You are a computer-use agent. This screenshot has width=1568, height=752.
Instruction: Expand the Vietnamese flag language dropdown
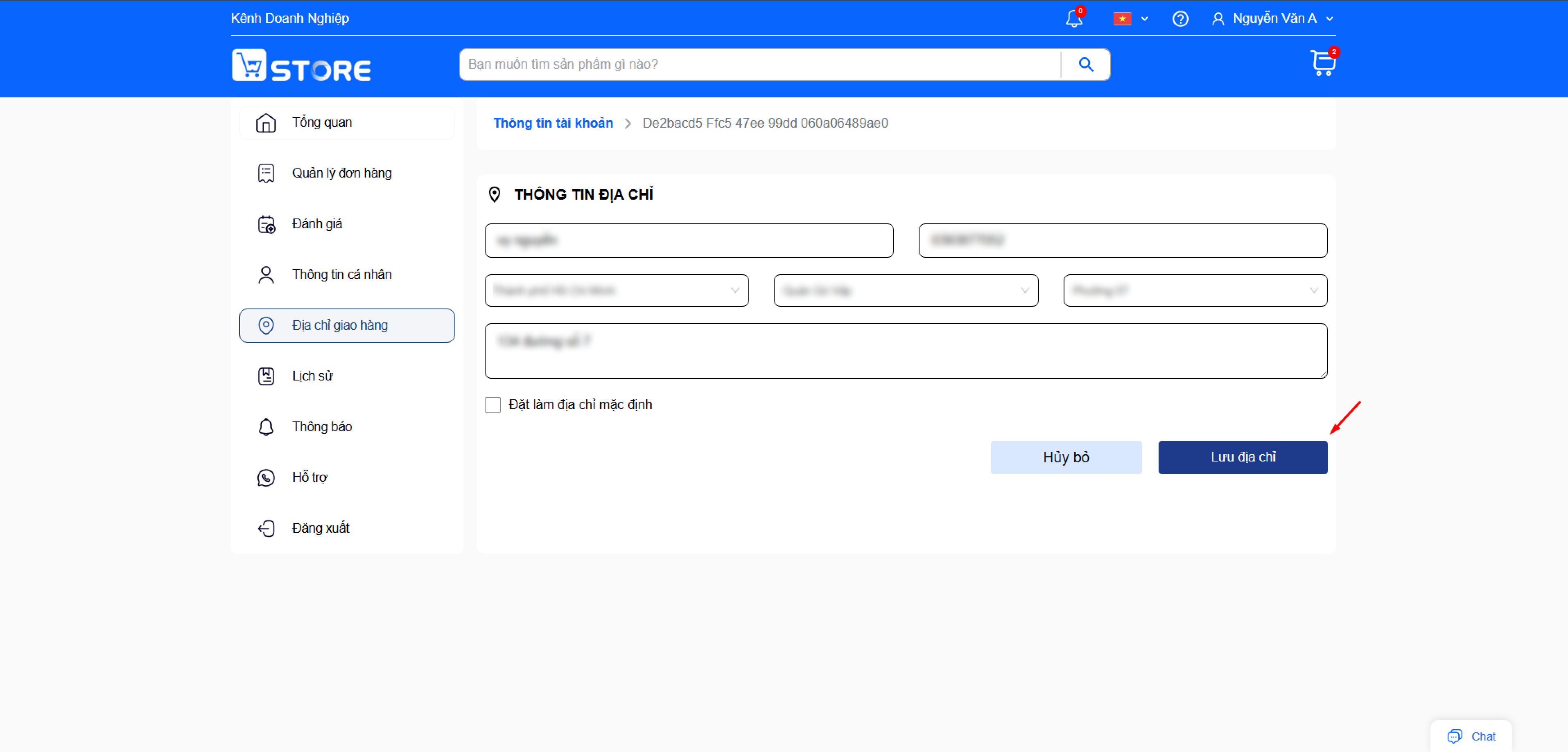pyautogui.click(x=1130, y=19)
